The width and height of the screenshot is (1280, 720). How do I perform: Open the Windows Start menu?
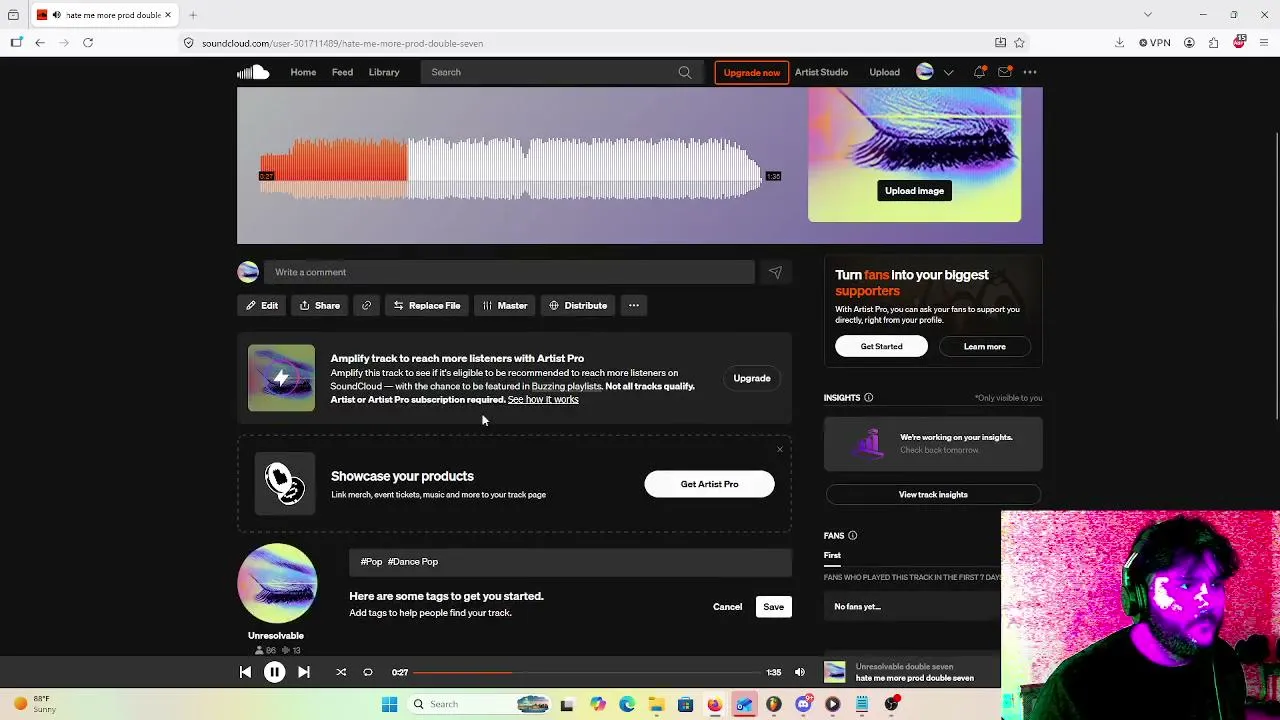click(x=389, y=704)
